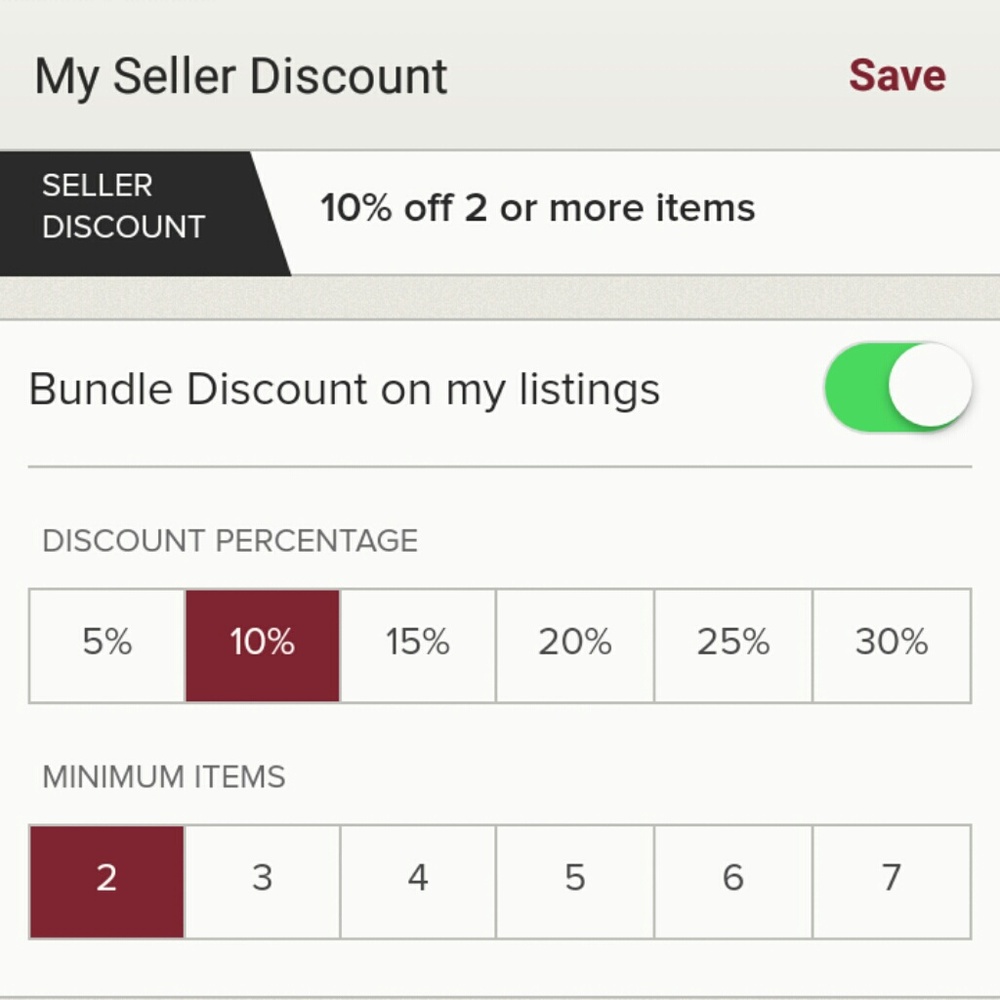Choose 4 minimum items
Viewport: 1000px width, 1000px height.
(418, 881)
